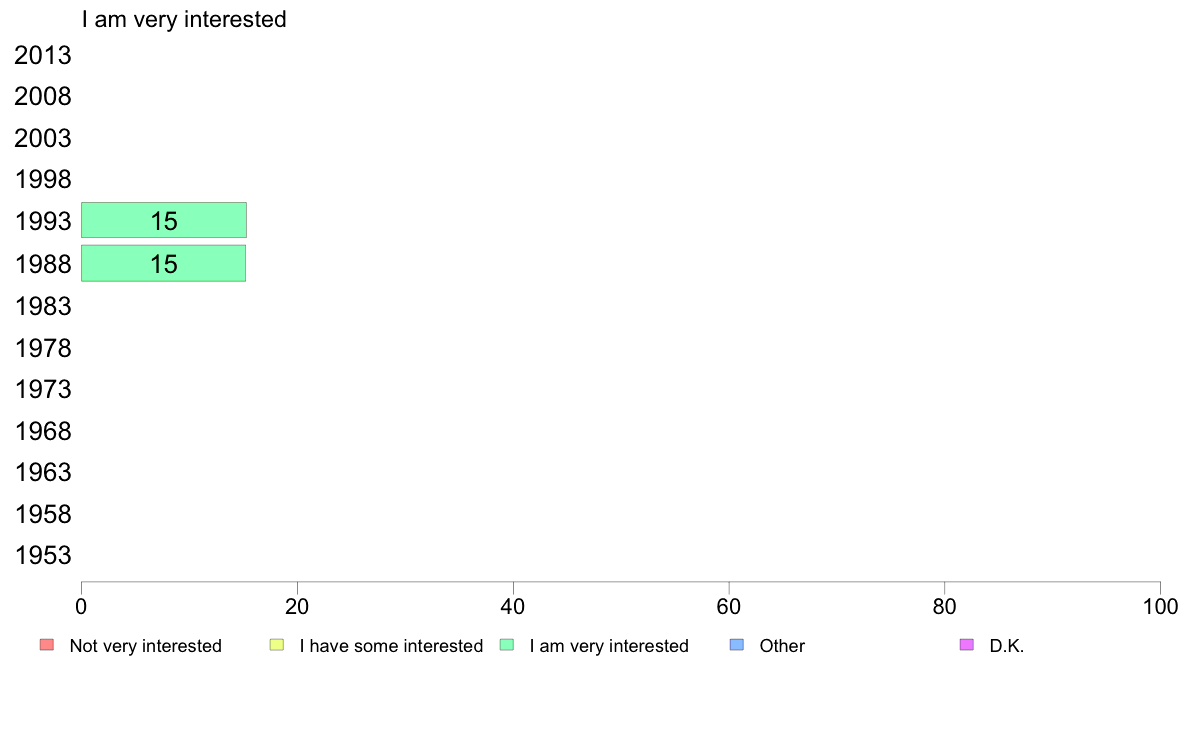Click the 100 tick on the x-axis
This screenshot has width=1188, height=736.
coord(1160,606)
